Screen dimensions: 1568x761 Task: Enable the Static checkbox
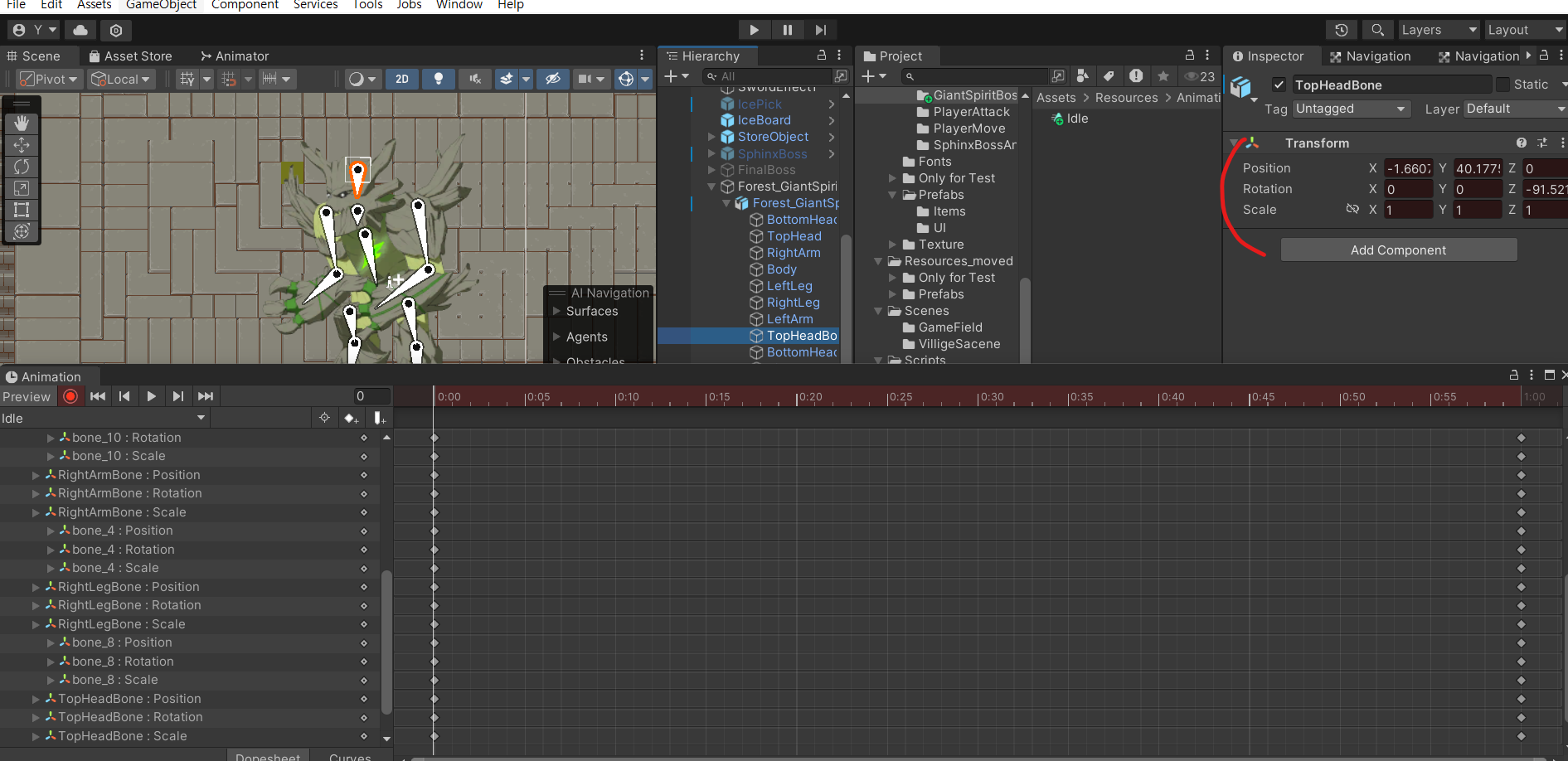[x=1502, y=85]
